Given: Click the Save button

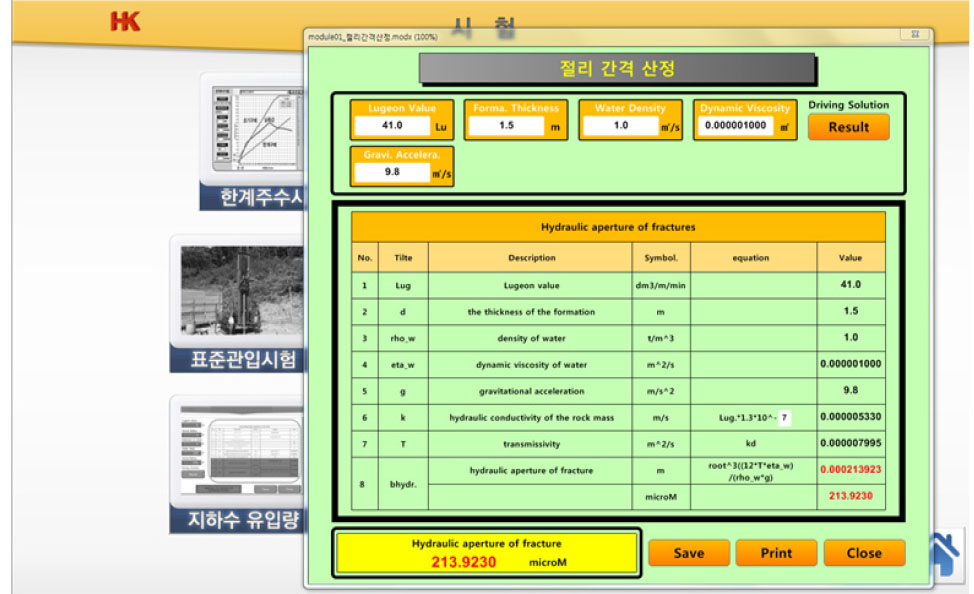Looking at the screenshot, I should (x=689, y=553).
